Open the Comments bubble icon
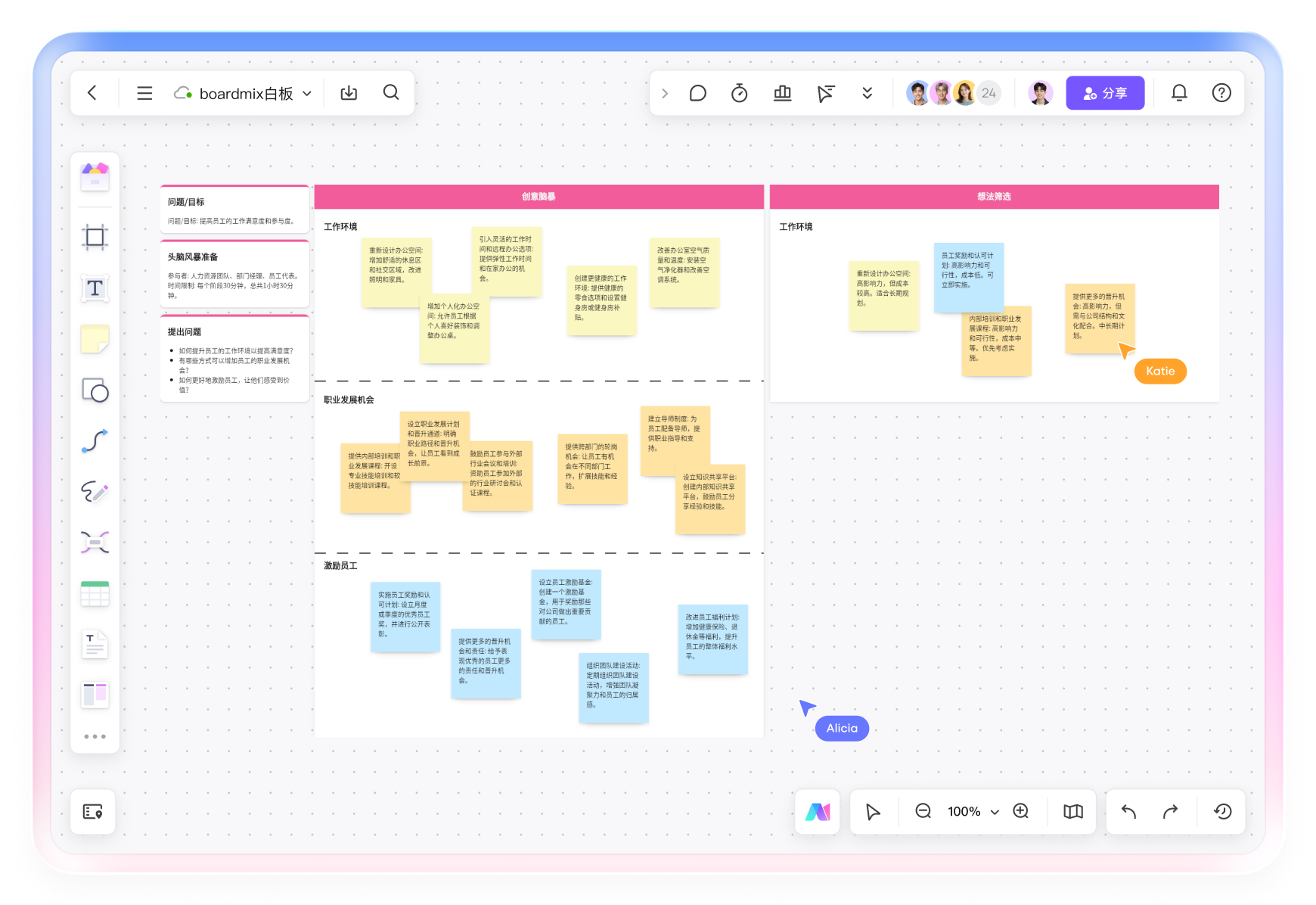The width and height of the screenshot is (1316, 905). (697, 93)
